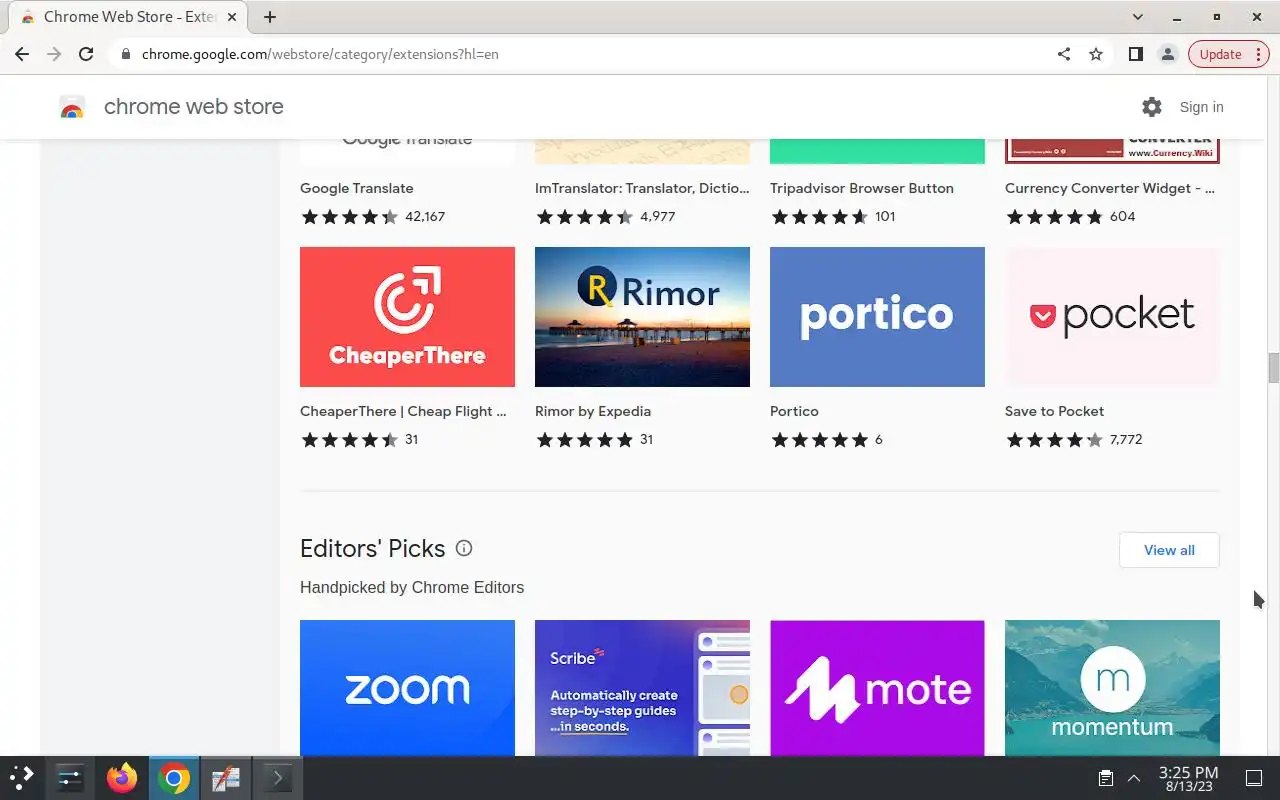
Task: Open the terminal icon in taskbar
Action: (277, 777)
